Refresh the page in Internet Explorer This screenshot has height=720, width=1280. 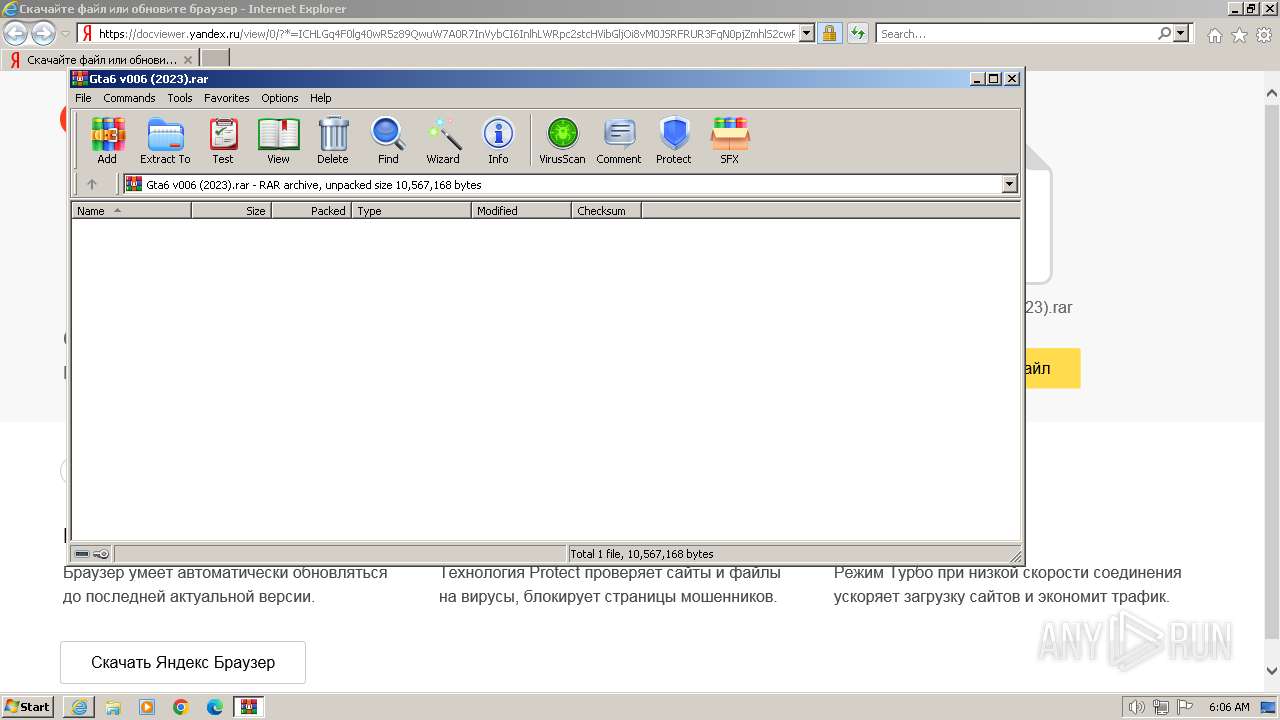[858, 33]
